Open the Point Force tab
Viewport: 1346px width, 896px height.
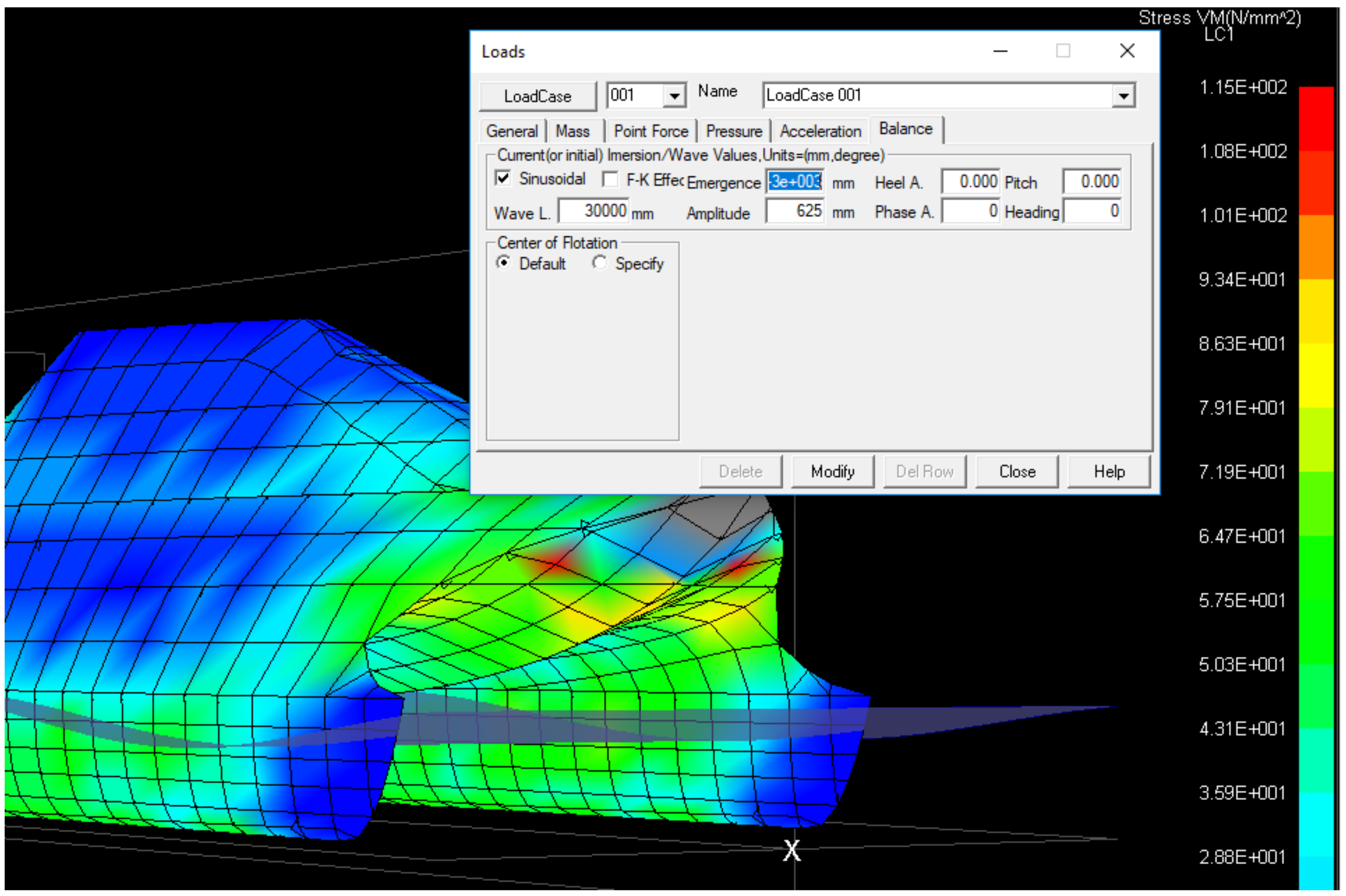click(651, 131)
